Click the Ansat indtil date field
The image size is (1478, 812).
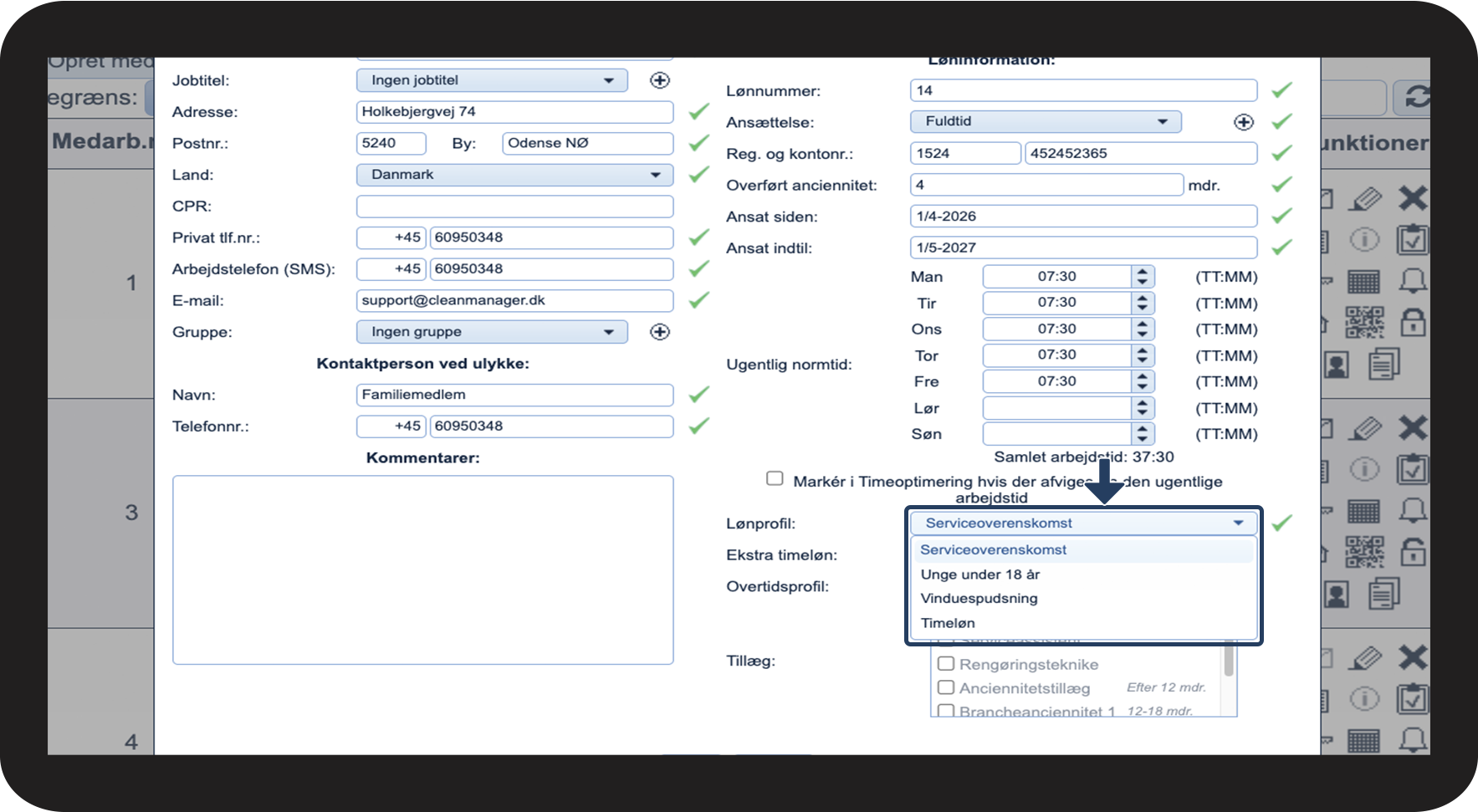click(1083, 248)
